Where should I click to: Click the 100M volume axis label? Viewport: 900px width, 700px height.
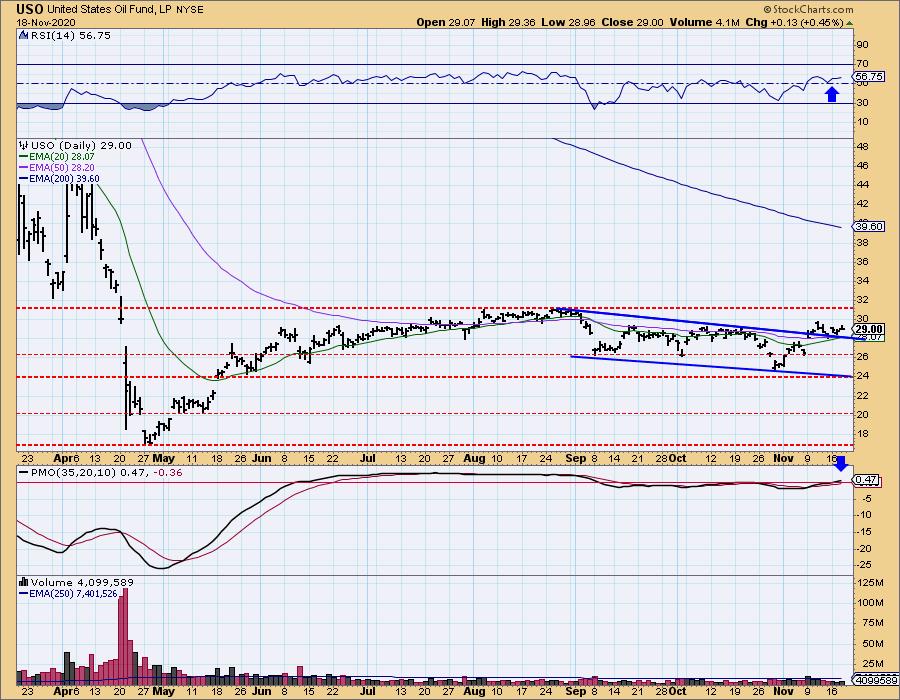871,602
